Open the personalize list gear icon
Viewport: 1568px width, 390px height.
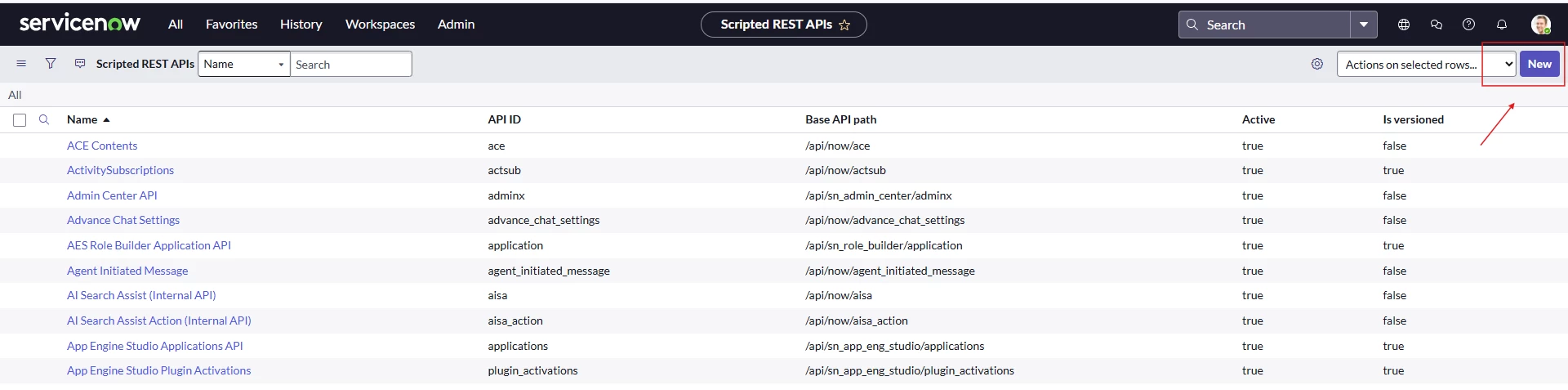tap(1317, 64)
